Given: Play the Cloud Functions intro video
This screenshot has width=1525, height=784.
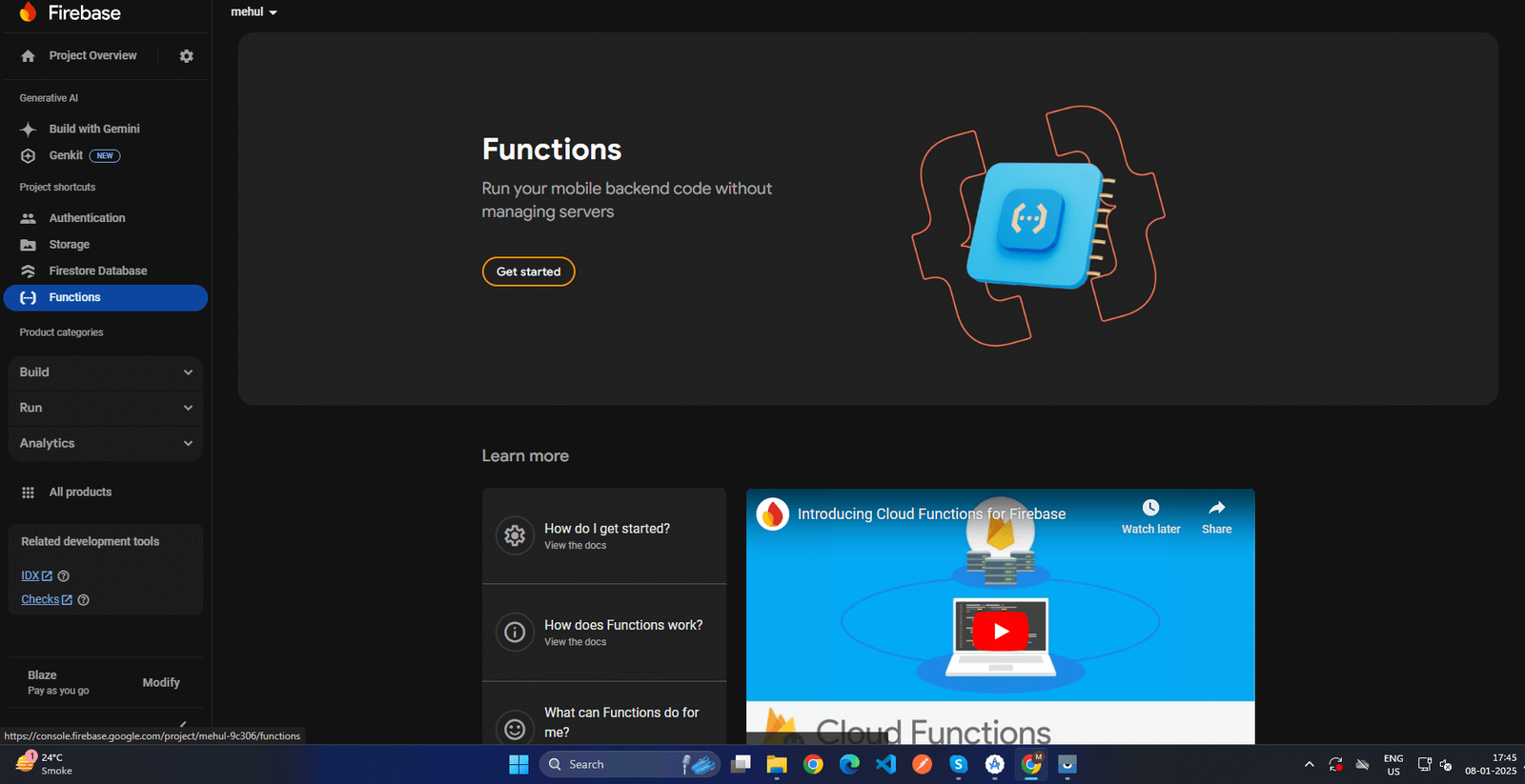Looking at the screenshot, I should pos(1000,631).
